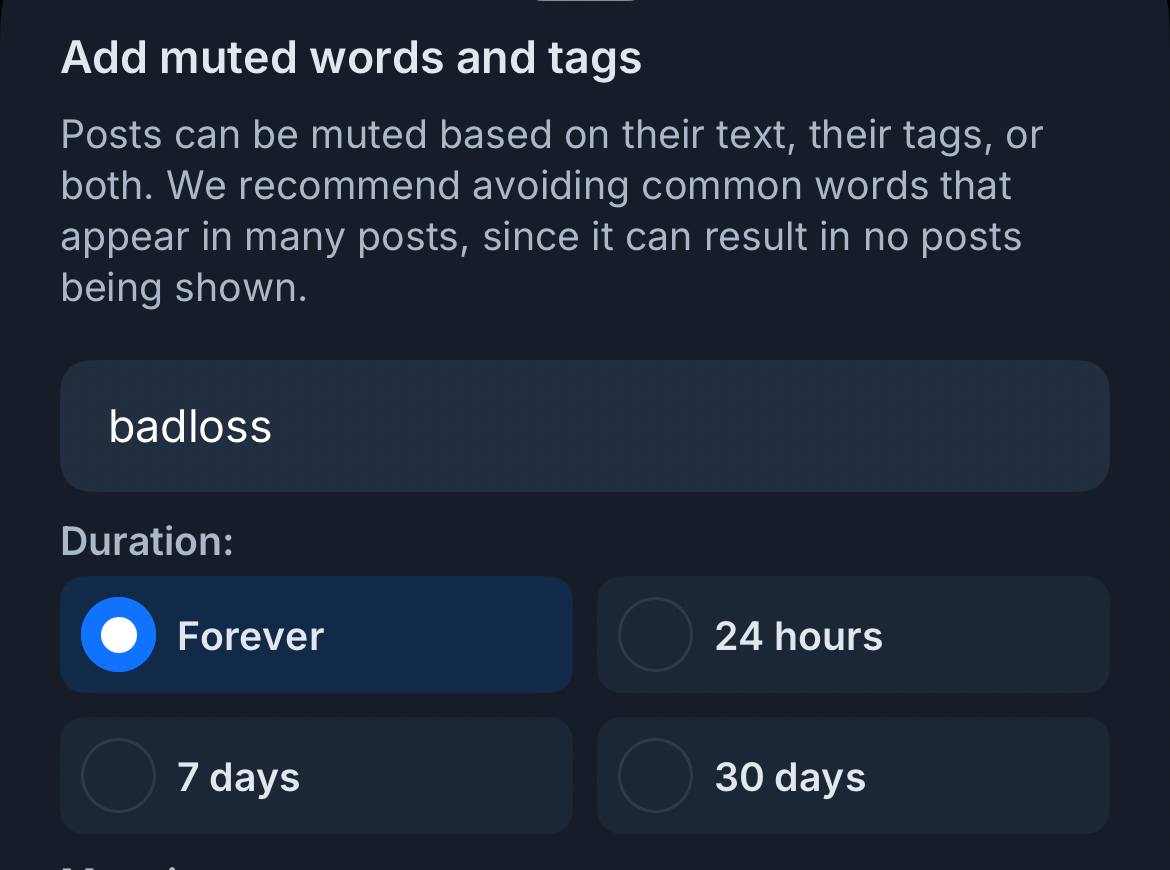Tap the "Forever" duration label
This screenshot has height=870, width=1170.
point(250,637)
